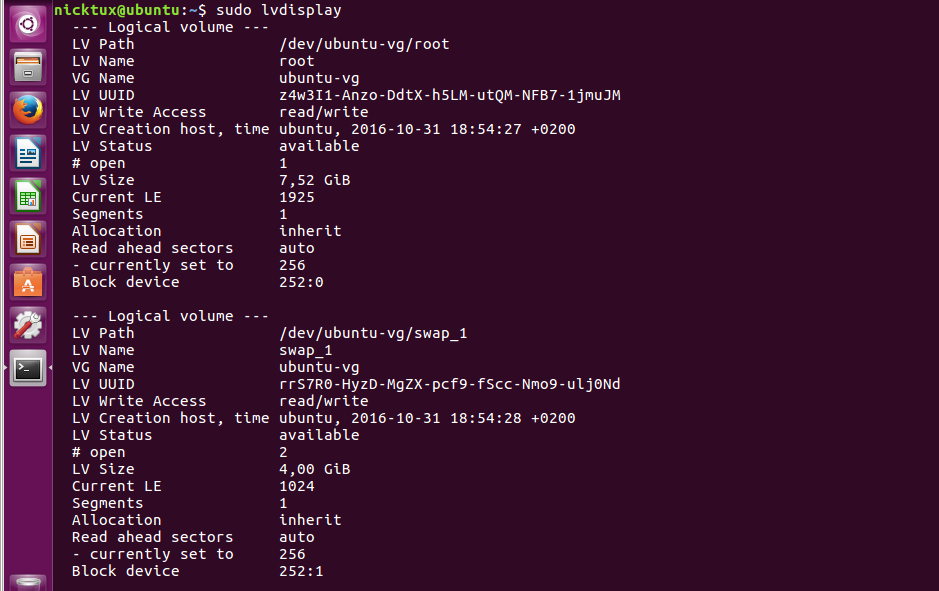This screenshot has width=939, height=591.
Task: Open LibreOffice Impress presentations
Action: 28,239
